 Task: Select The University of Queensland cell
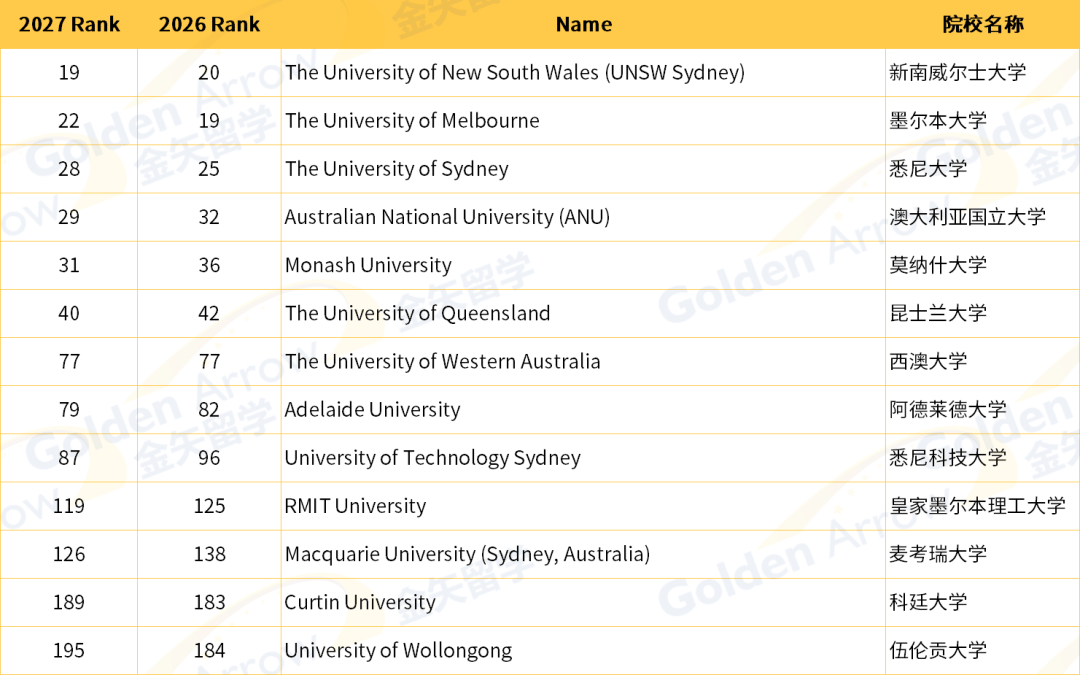coord(583,313)
